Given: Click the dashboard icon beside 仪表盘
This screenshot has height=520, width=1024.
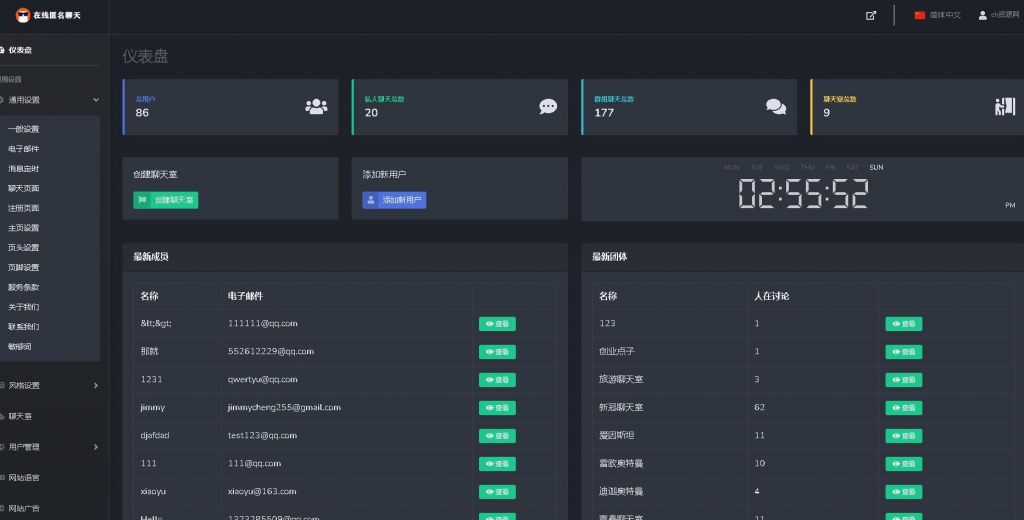Looking at the screenshot, I should click(x=2, y=50).
